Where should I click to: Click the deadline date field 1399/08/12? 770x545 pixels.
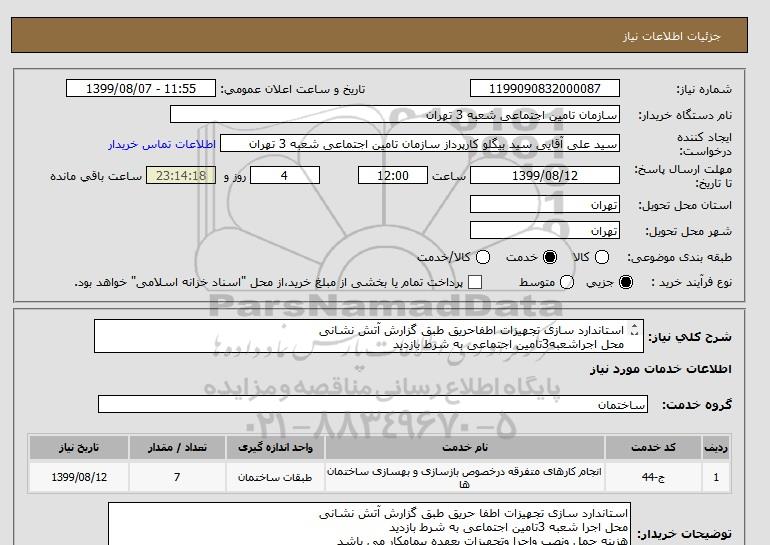click(545, 175)
